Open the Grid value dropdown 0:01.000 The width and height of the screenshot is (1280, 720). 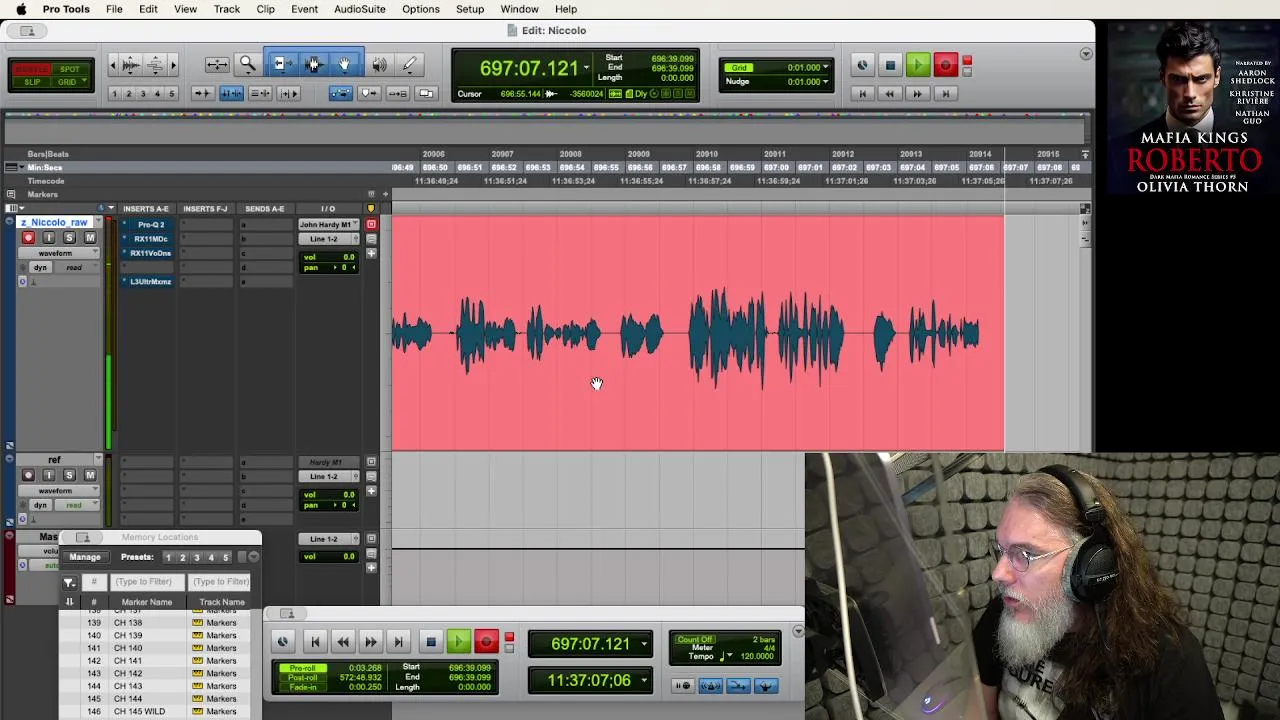(825, 68)
